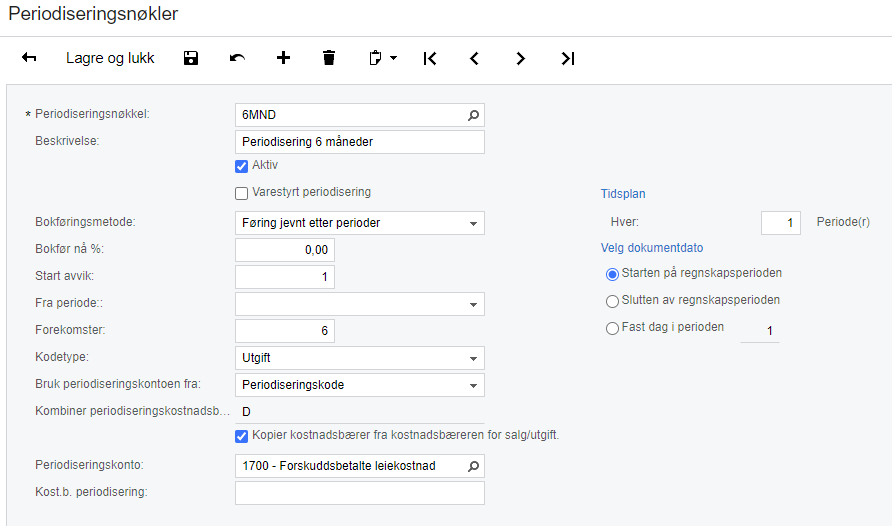
Task: Toggle Kopier kostnadsbærer checkbox
Action: click(241, 436)
